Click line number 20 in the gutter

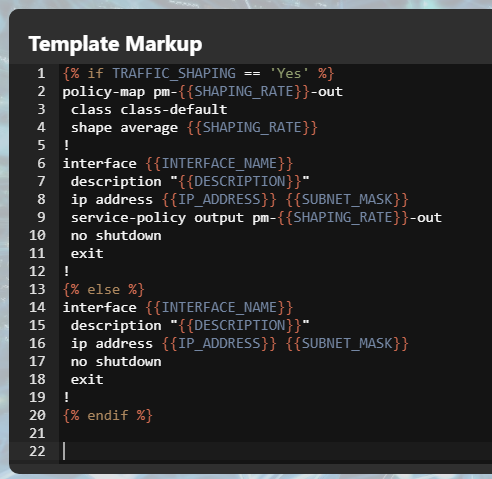tap(37, 415)
